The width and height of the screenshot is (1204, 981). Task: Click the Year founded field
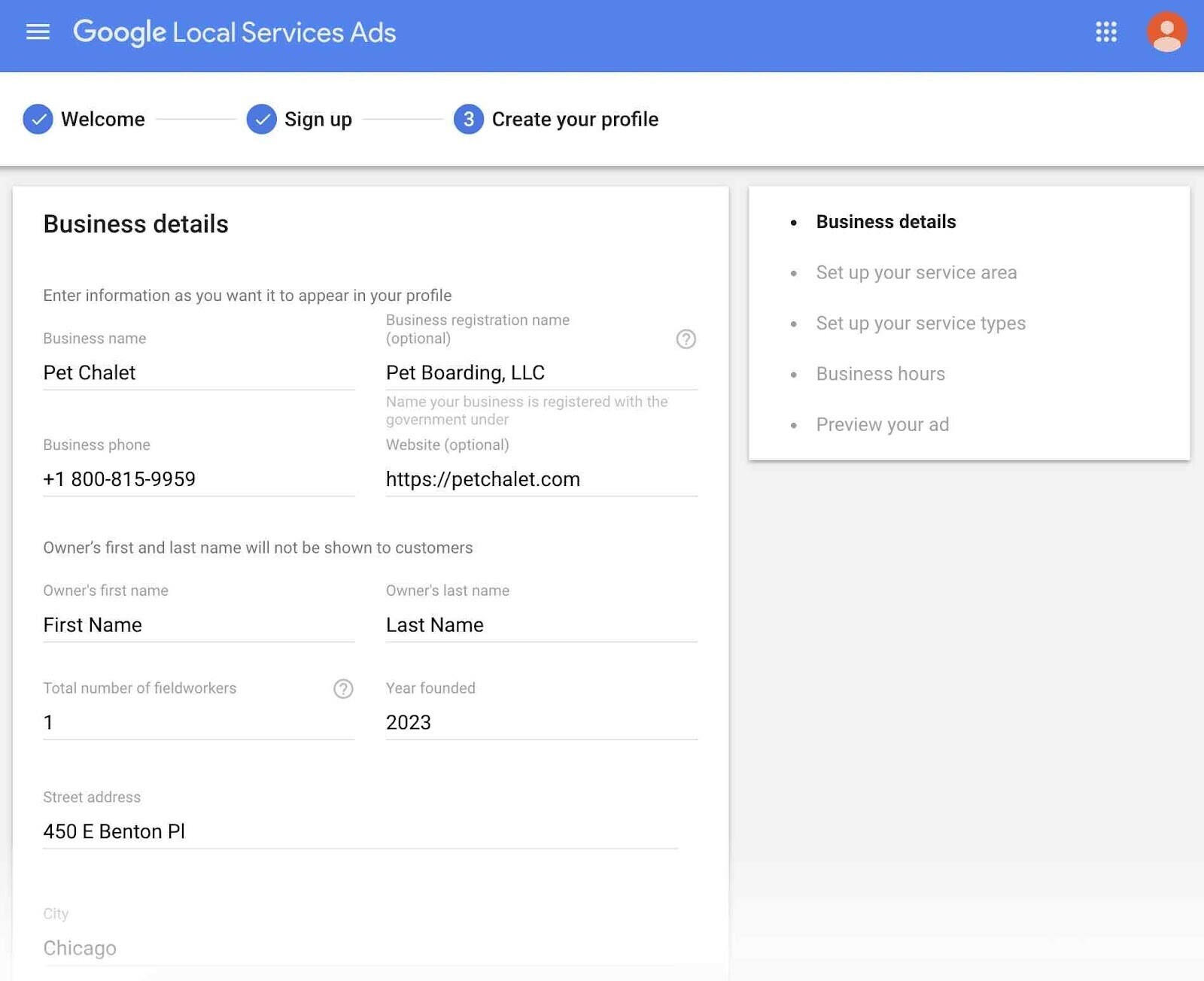pos(541,722)
